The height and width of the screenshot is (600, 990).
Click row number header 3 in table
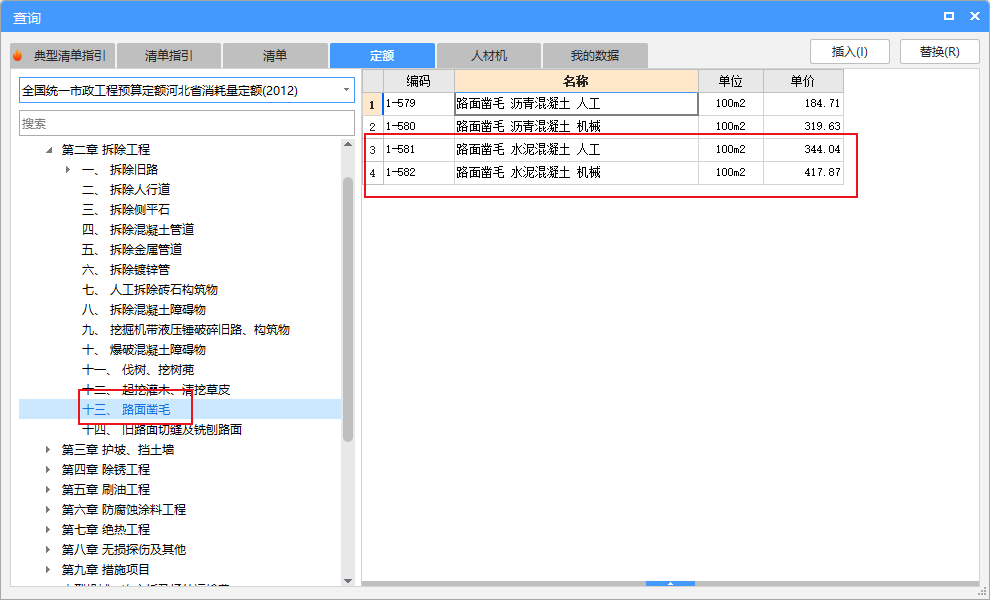point(373,150)
